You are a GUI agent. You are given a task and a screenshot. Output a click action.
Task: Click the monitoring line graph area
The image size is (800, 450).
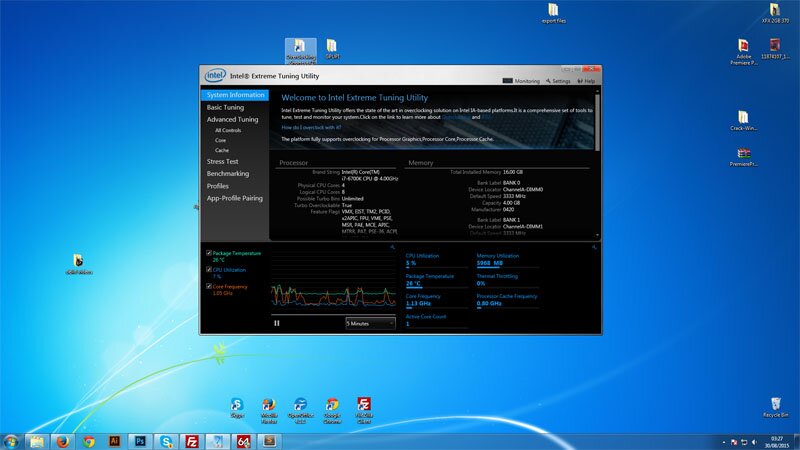[x=333, y=281]
